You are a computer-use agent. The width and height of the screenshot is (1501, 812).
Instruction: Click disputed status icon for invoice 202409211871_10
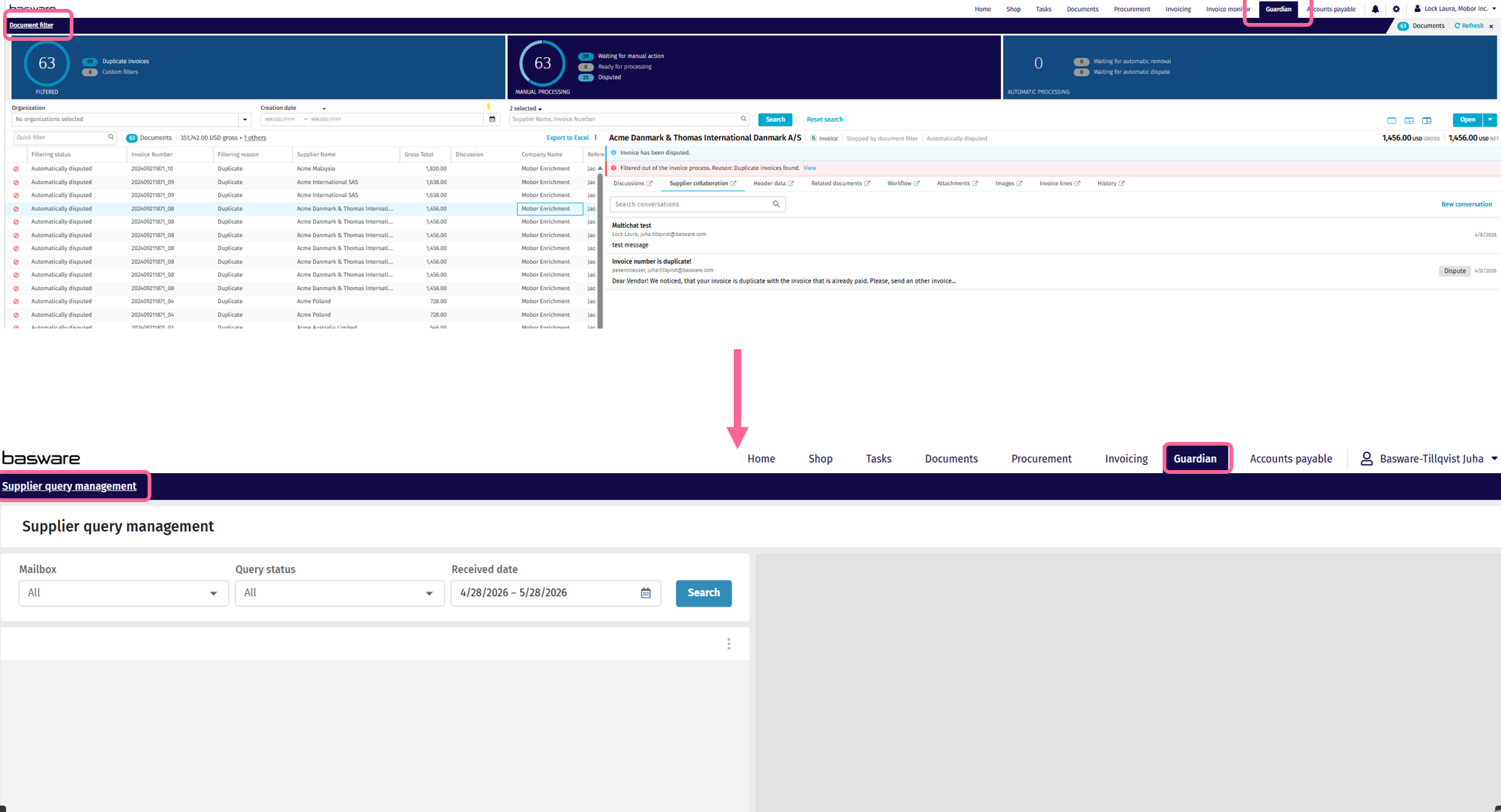[16, 169]
